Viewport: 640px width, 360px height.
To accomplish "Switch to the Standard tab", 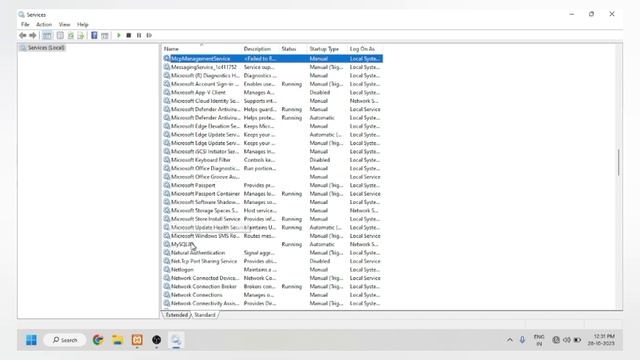I will 204,315.
